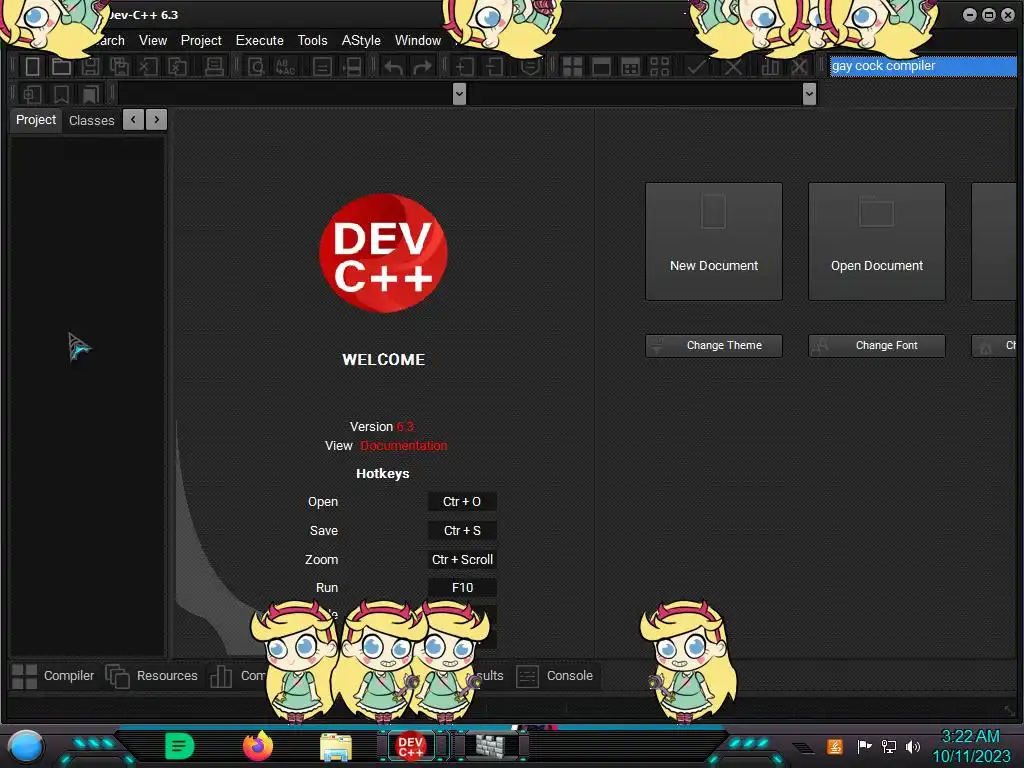Click the Change Font button
Viewport: 1024px width, 768px height.
click(x=876, y=345)
